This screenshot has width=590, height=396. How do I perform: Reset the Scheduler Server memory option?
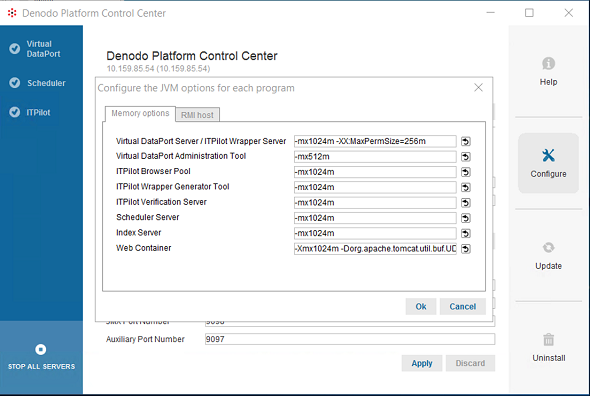[466, 218]
